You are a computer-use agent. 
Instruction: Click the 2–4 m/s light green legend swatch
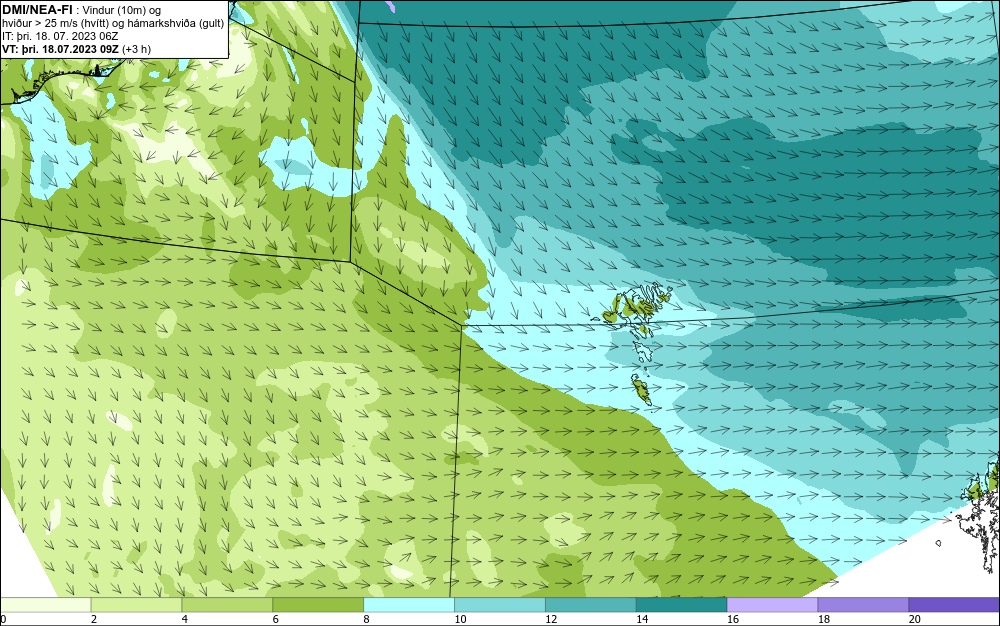136,605
